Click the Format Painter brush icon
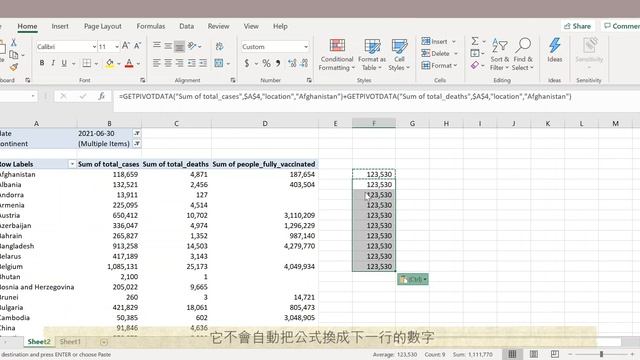640x360 pixels. point(13,66)
